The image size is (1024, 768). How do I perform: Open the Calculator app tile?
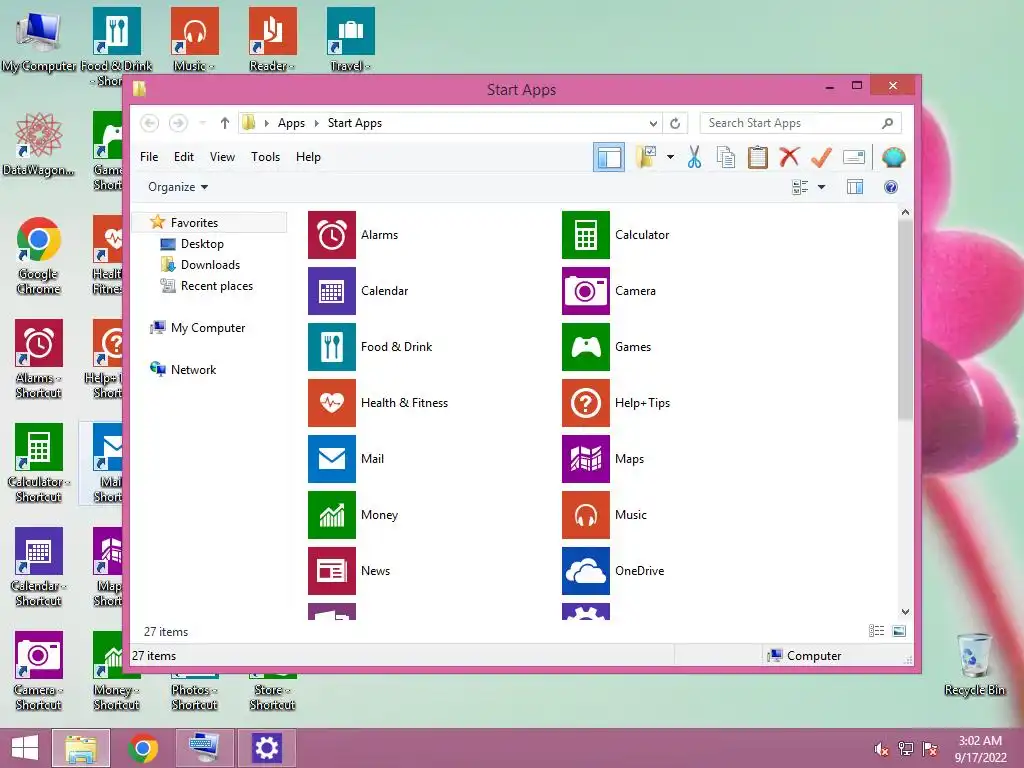point(586,235)
